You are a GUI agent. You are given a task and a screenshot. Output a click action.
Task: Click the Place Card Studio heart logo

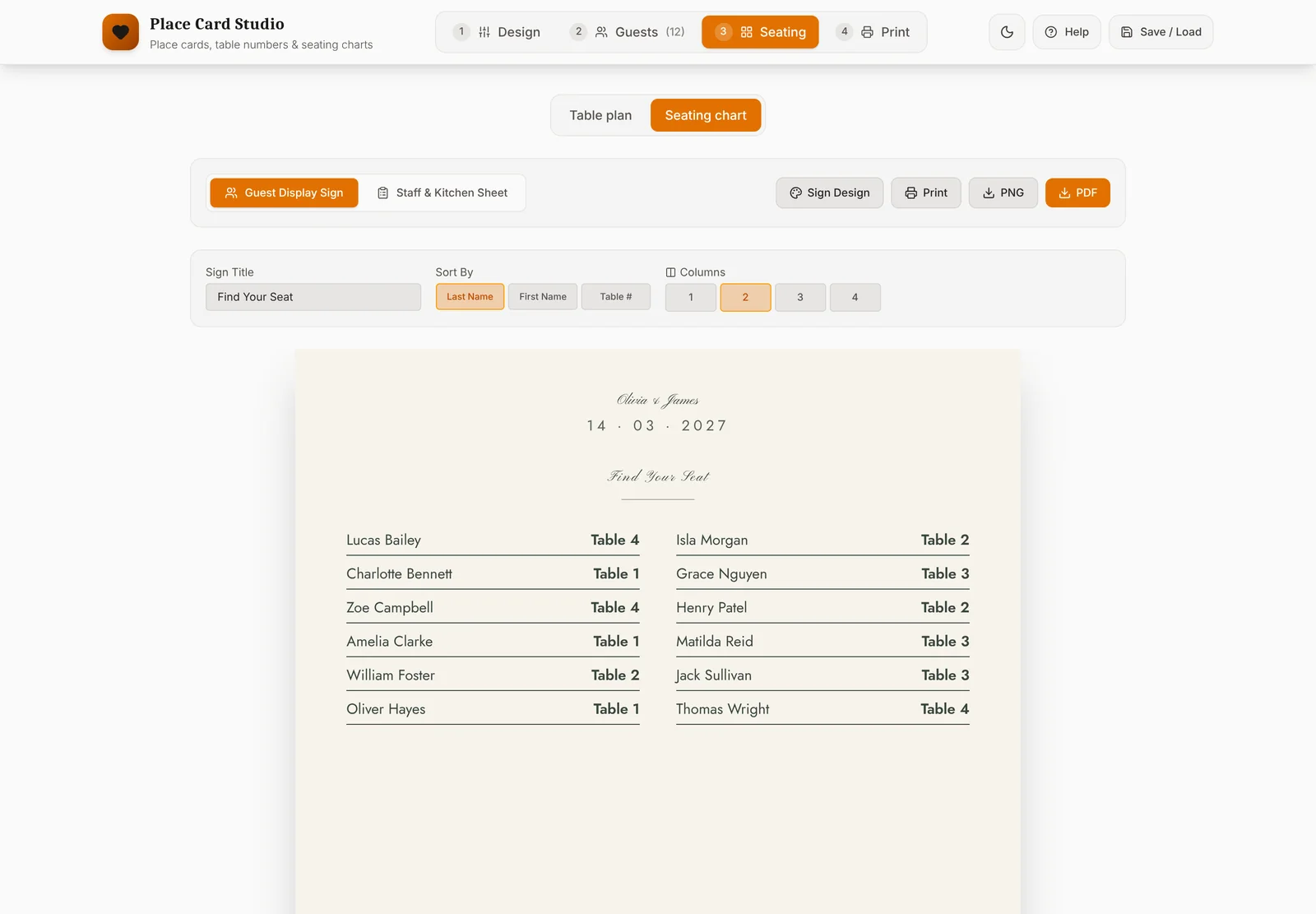[120, 32]
